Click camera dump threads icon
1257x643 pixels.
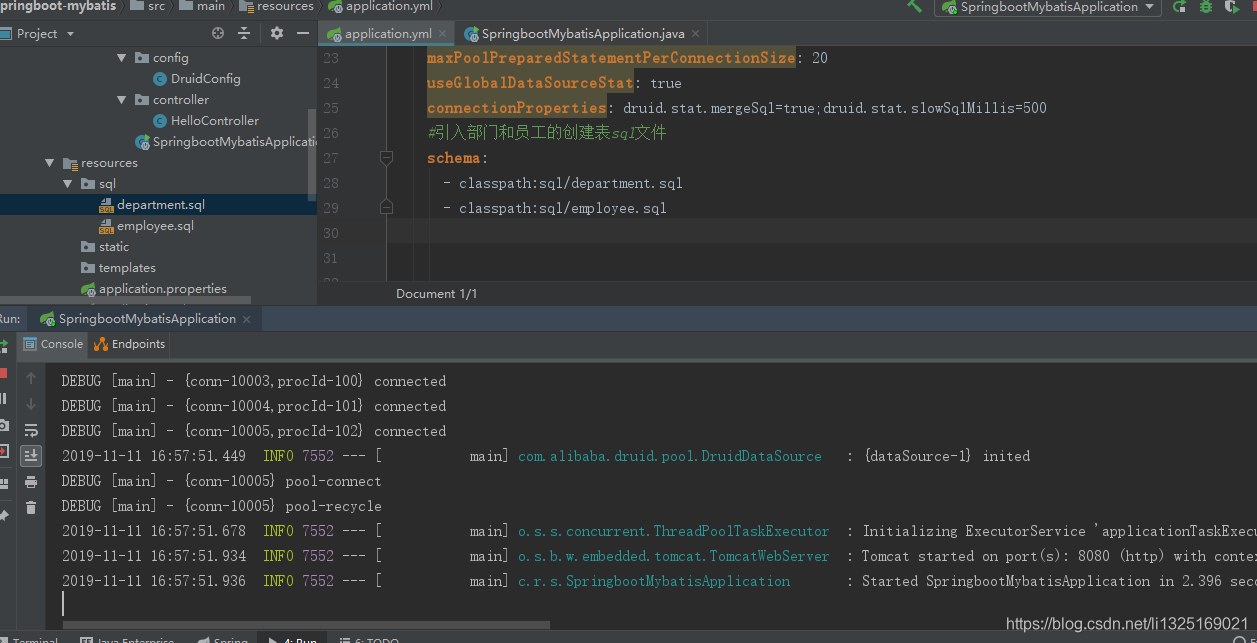pyautogui.click(x=3, y=424)
